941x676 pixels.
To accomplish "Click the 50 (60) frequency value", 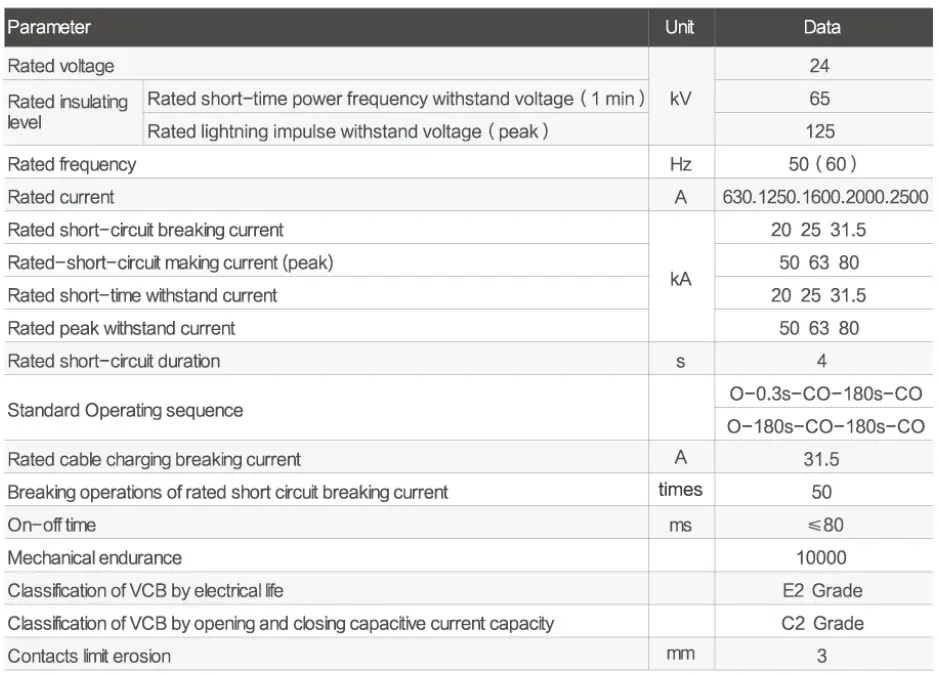I will point(822,164).
